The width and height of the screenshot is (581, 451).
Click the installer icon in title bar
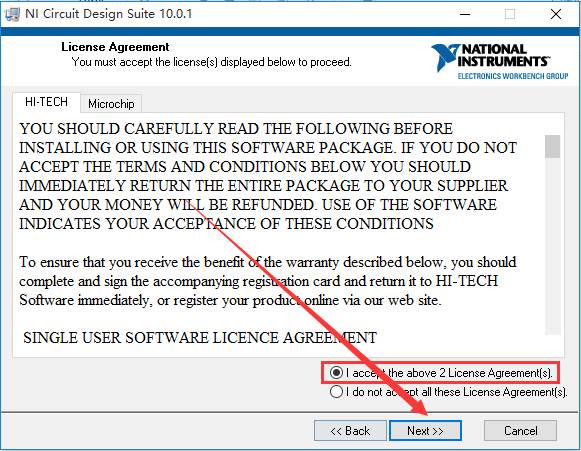click(x=12, y=14)
